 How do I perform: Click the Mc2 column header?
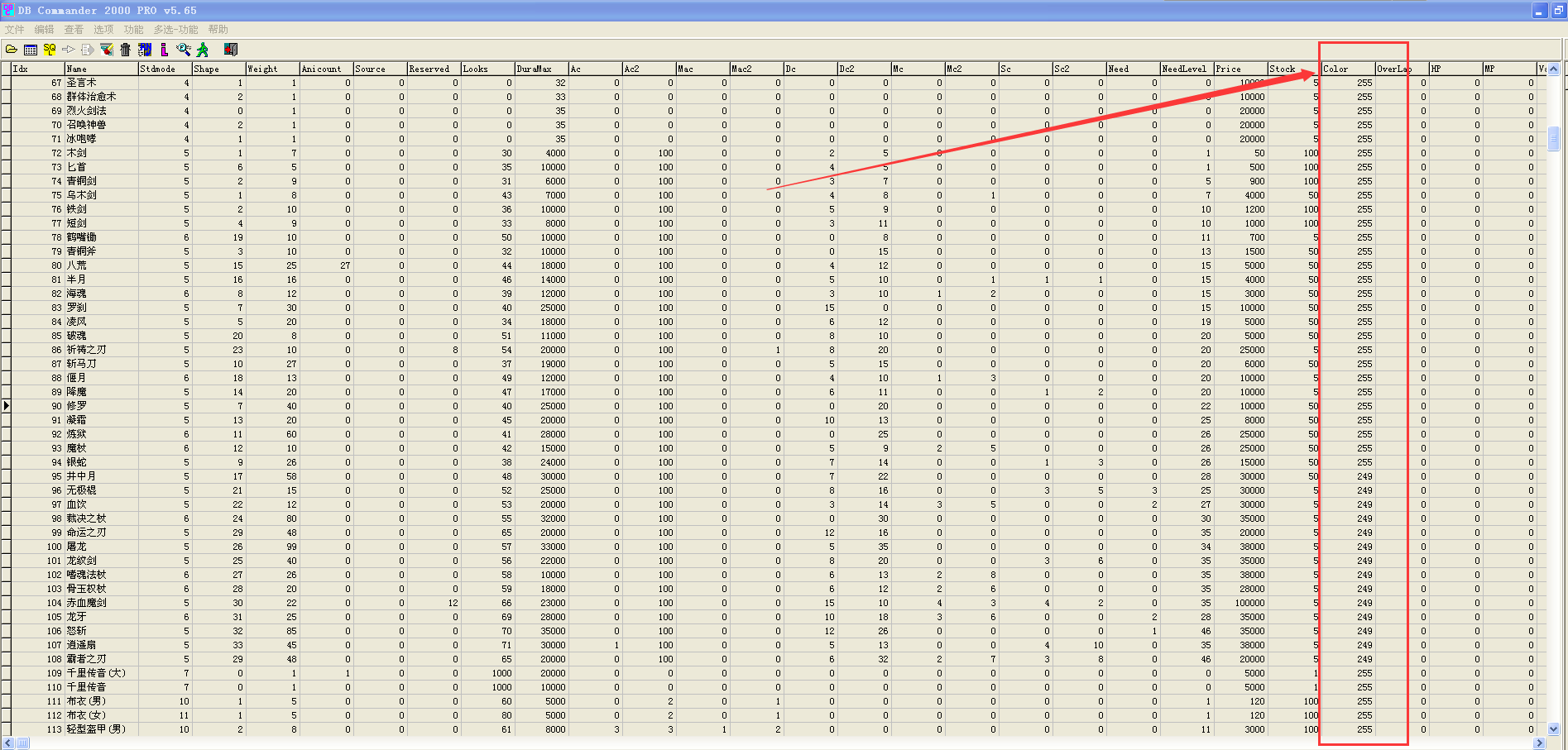972,69
